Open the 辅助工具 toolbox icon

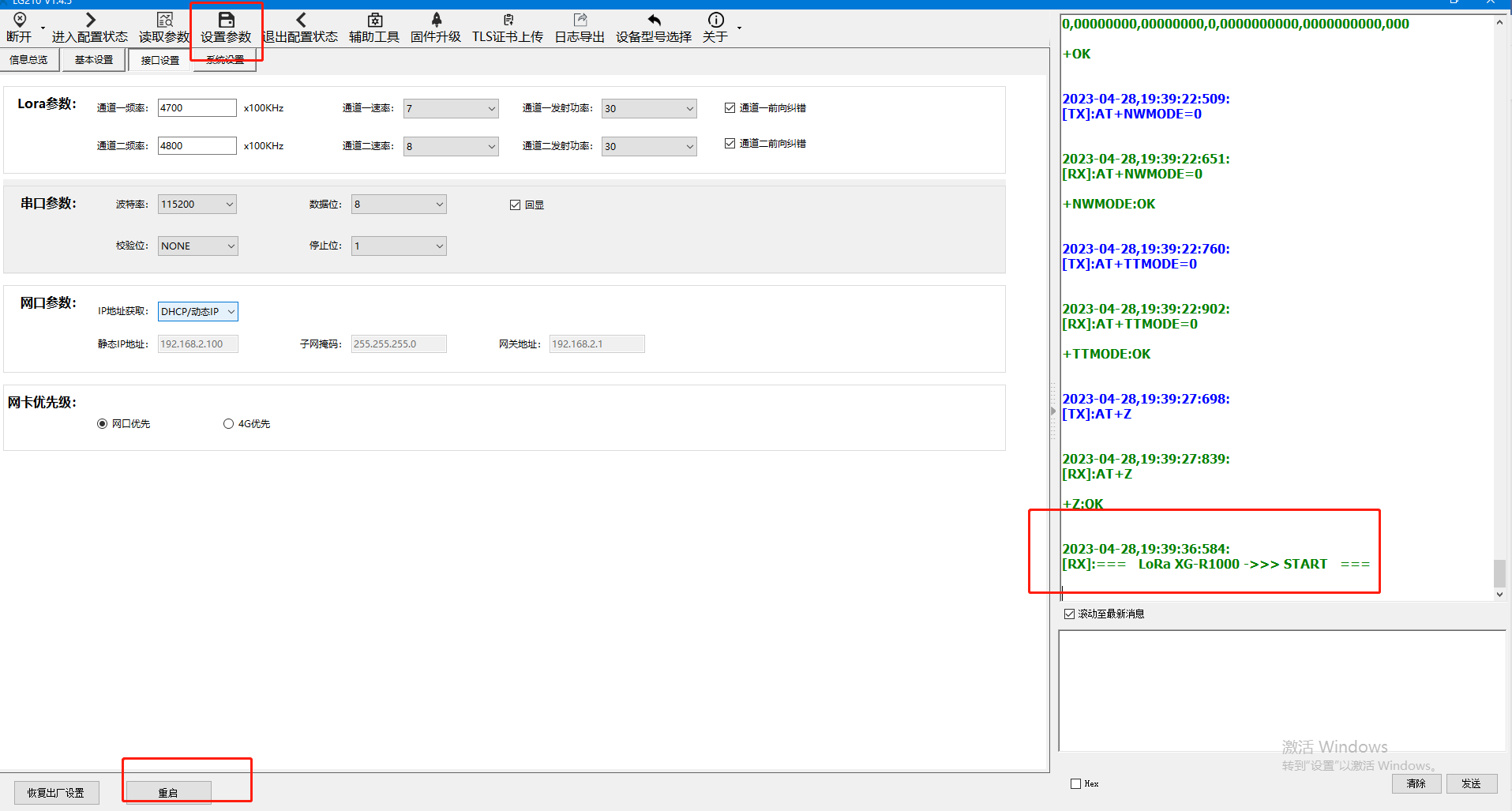tap(374, 20)
